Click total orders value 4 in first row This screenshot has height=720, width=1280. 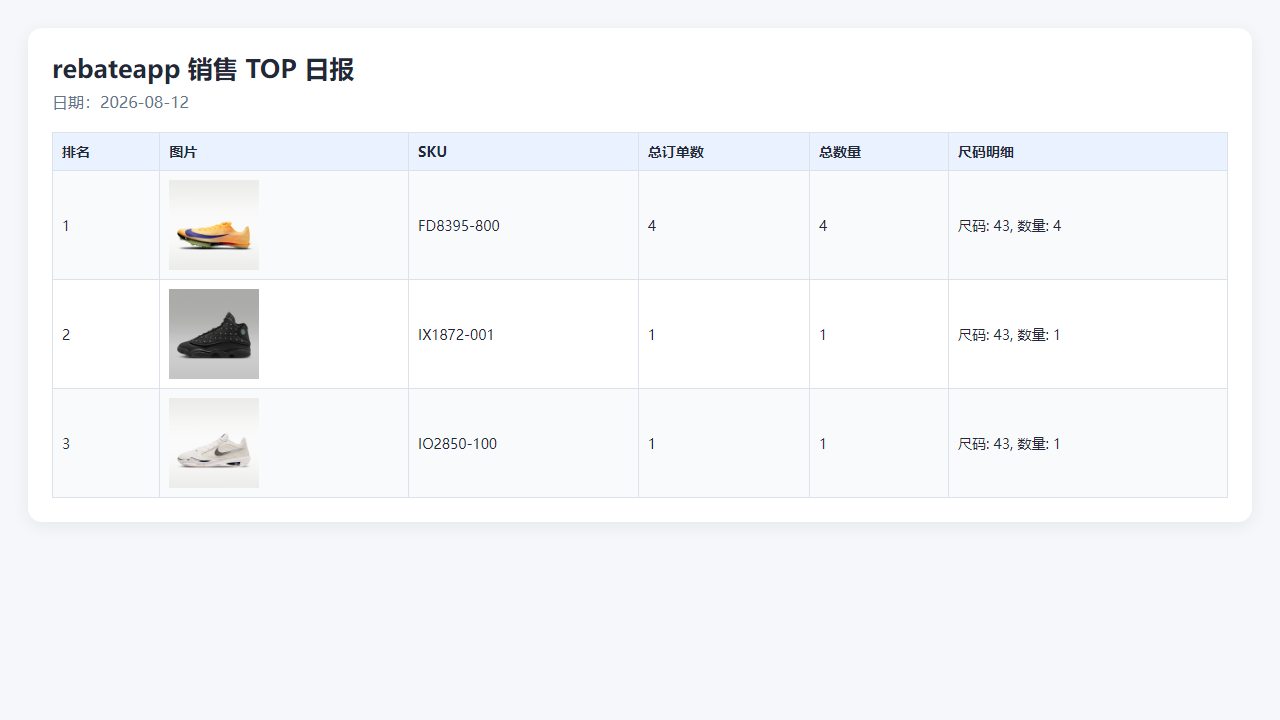[652, 226]
